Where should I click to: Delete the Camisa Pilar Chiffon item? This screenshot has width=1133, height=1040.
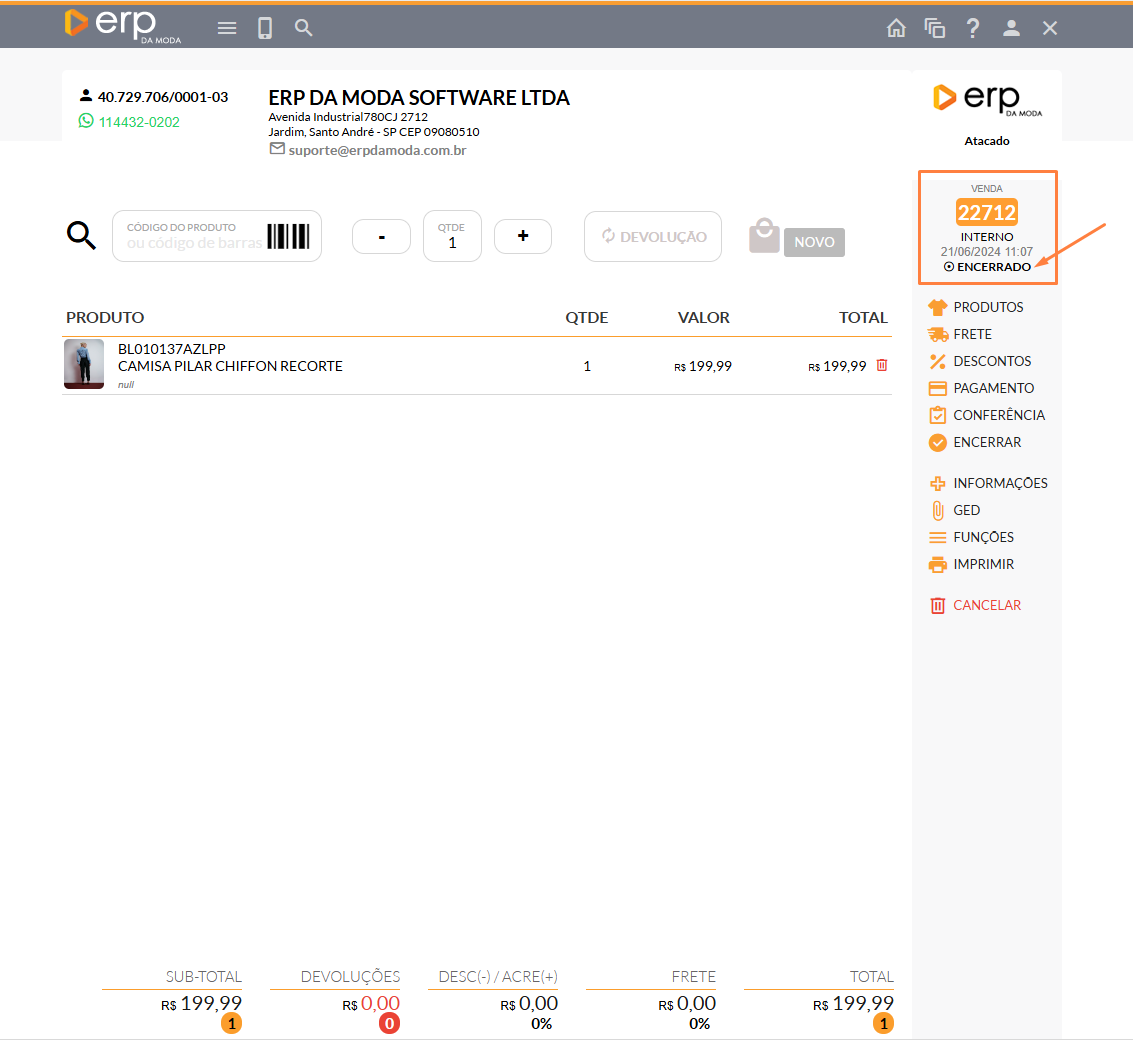pyautogui.click(x=881, y=366)
